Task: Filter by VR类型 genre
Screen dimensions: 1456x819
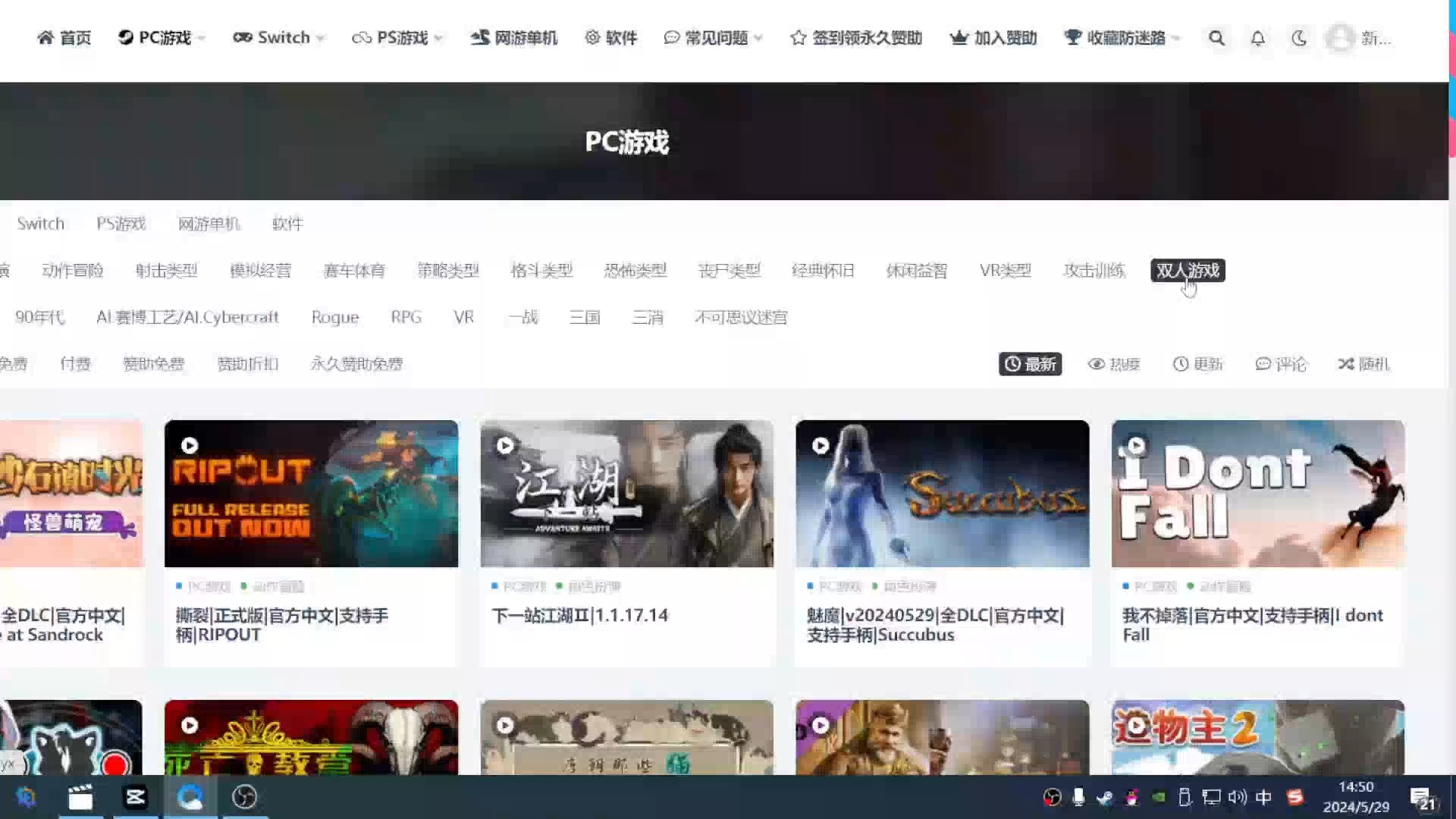Action: 1006,271
